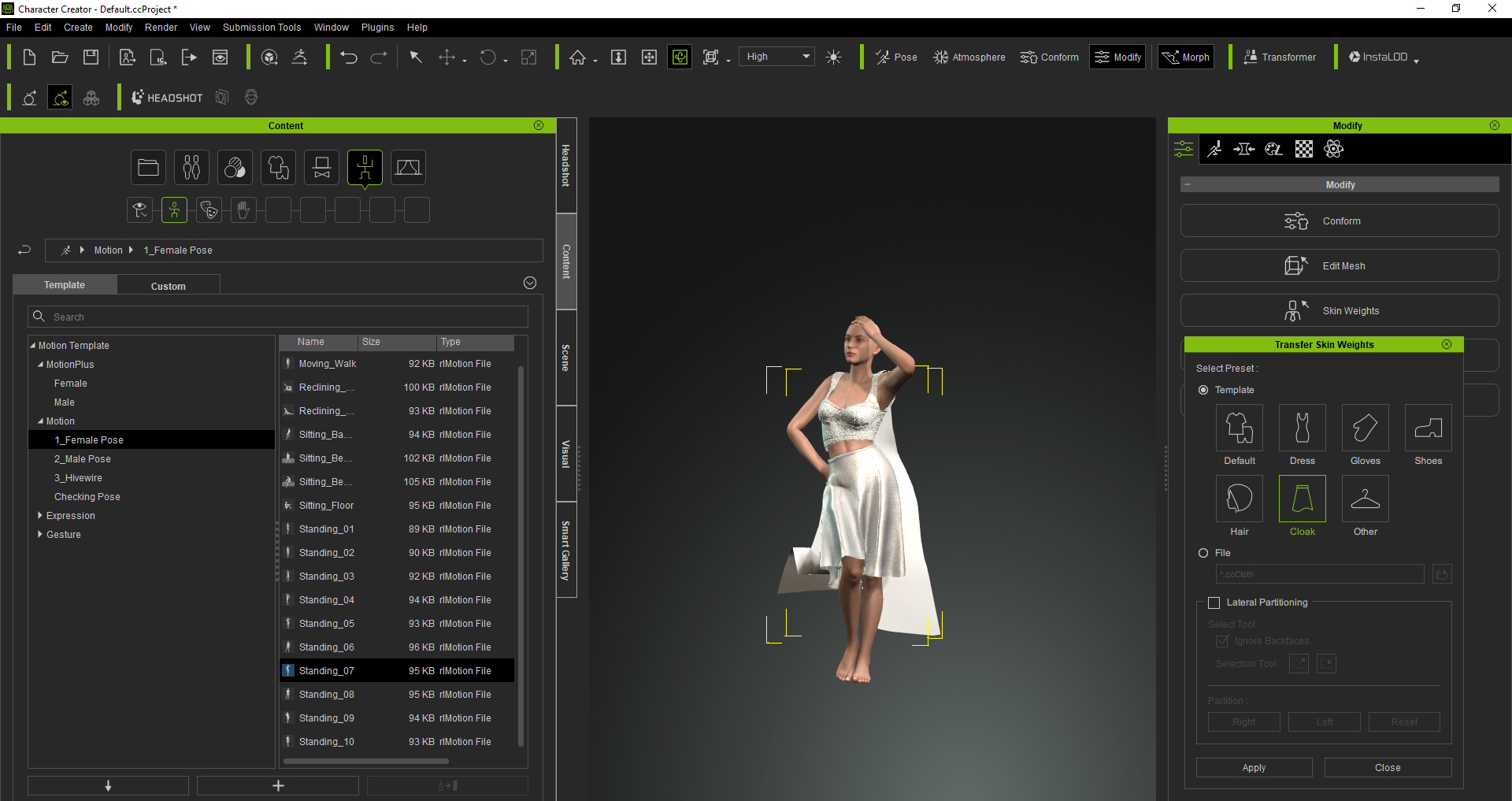This screenshot has width=1512, height=801.
Task: Open the checkerboard Texture tab in Modify
Action: click(1304, 149)
